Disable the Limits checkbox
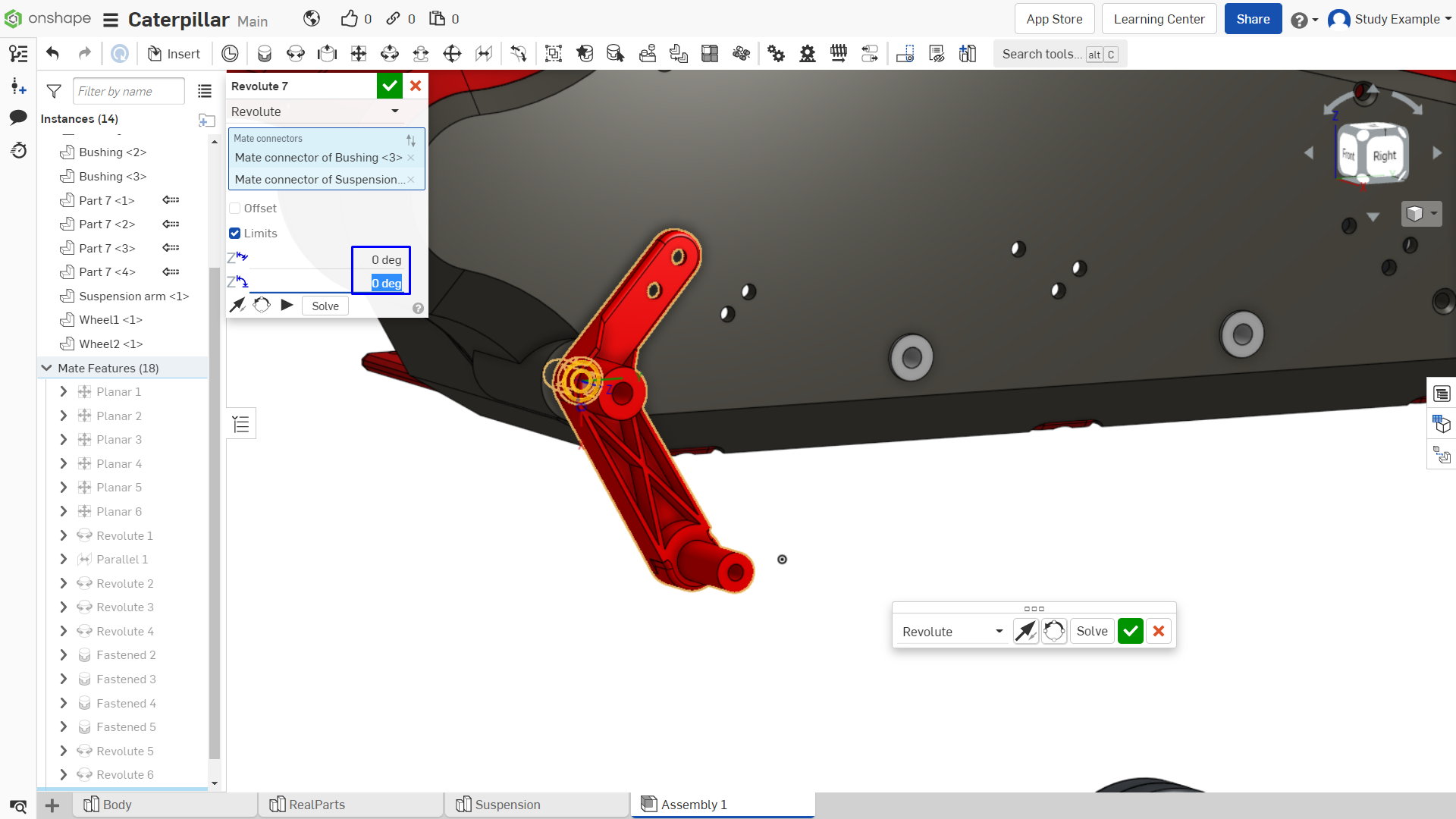The height and width of the screenshot is (819, 1456). (235, 234)
